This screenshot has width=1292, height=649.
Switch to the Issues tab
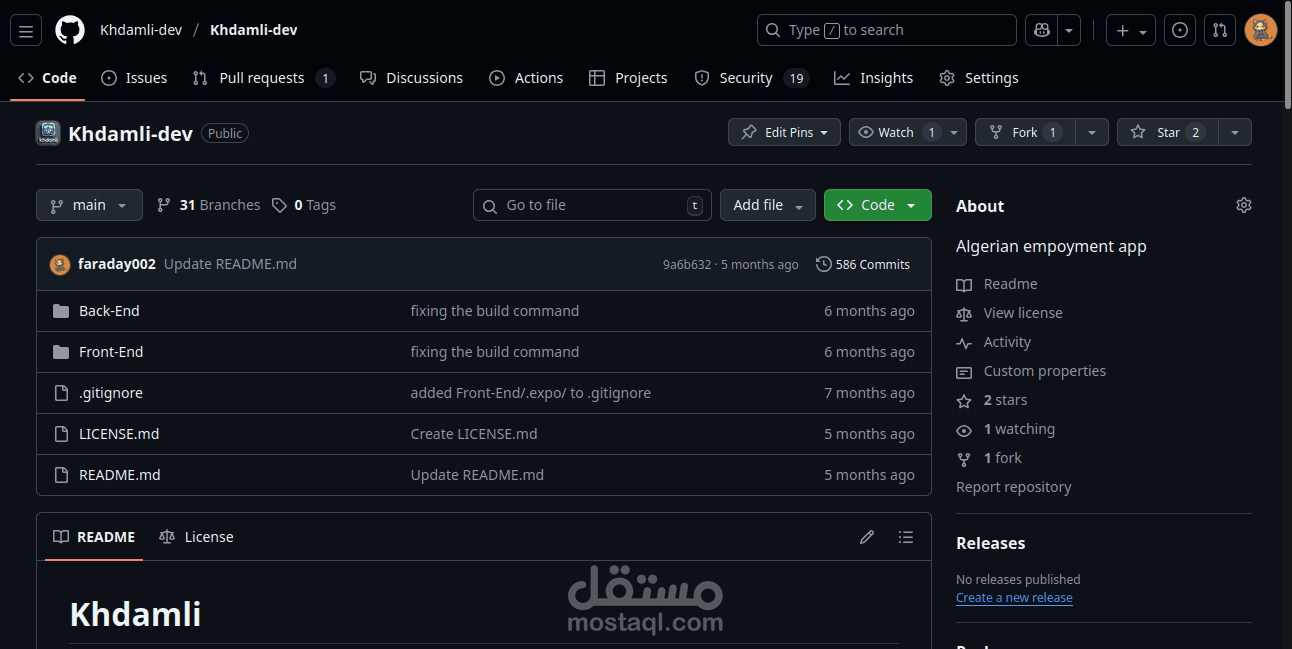tap(134, 78)
